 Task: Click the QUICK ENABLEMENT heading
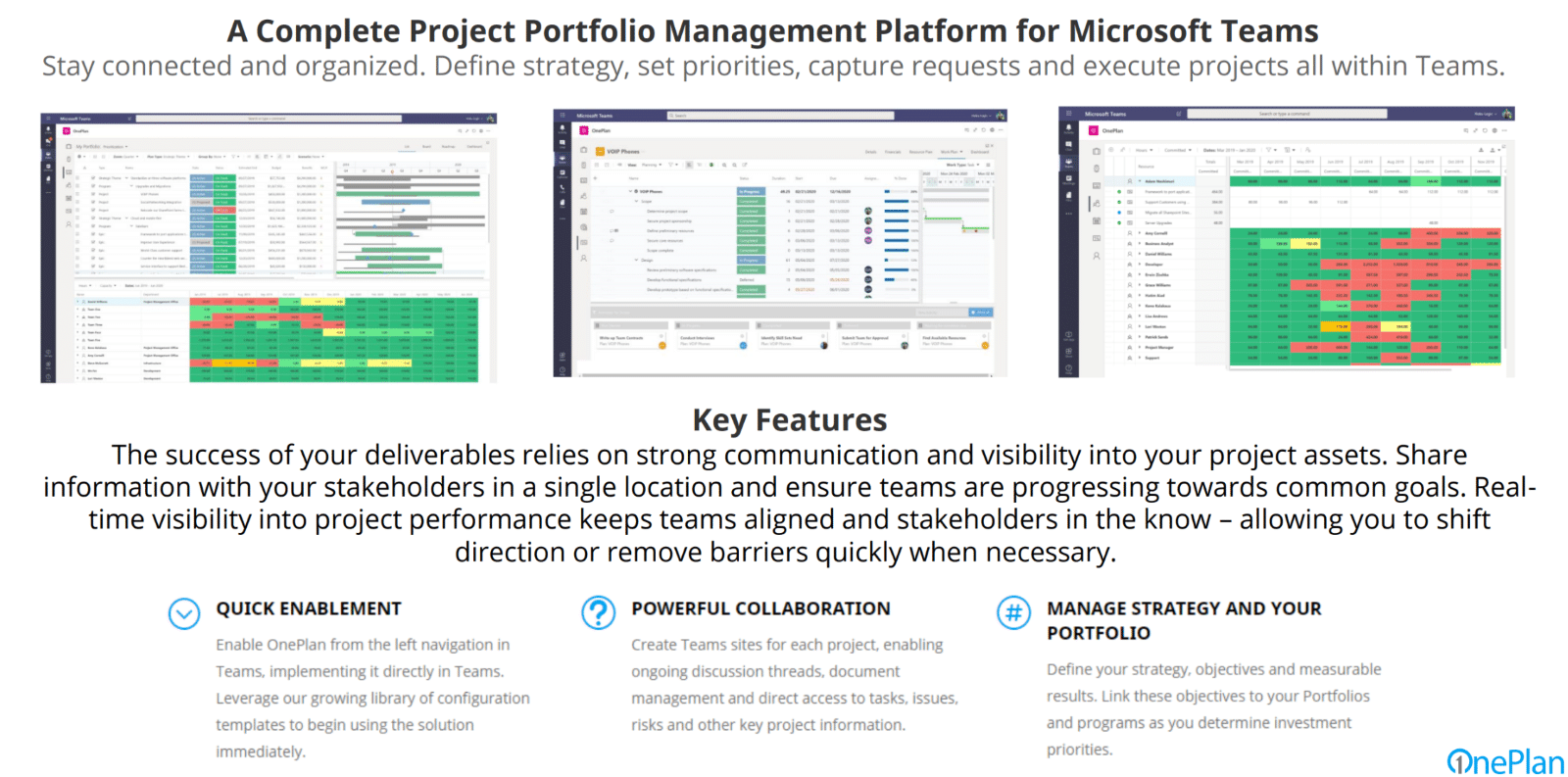309,608
